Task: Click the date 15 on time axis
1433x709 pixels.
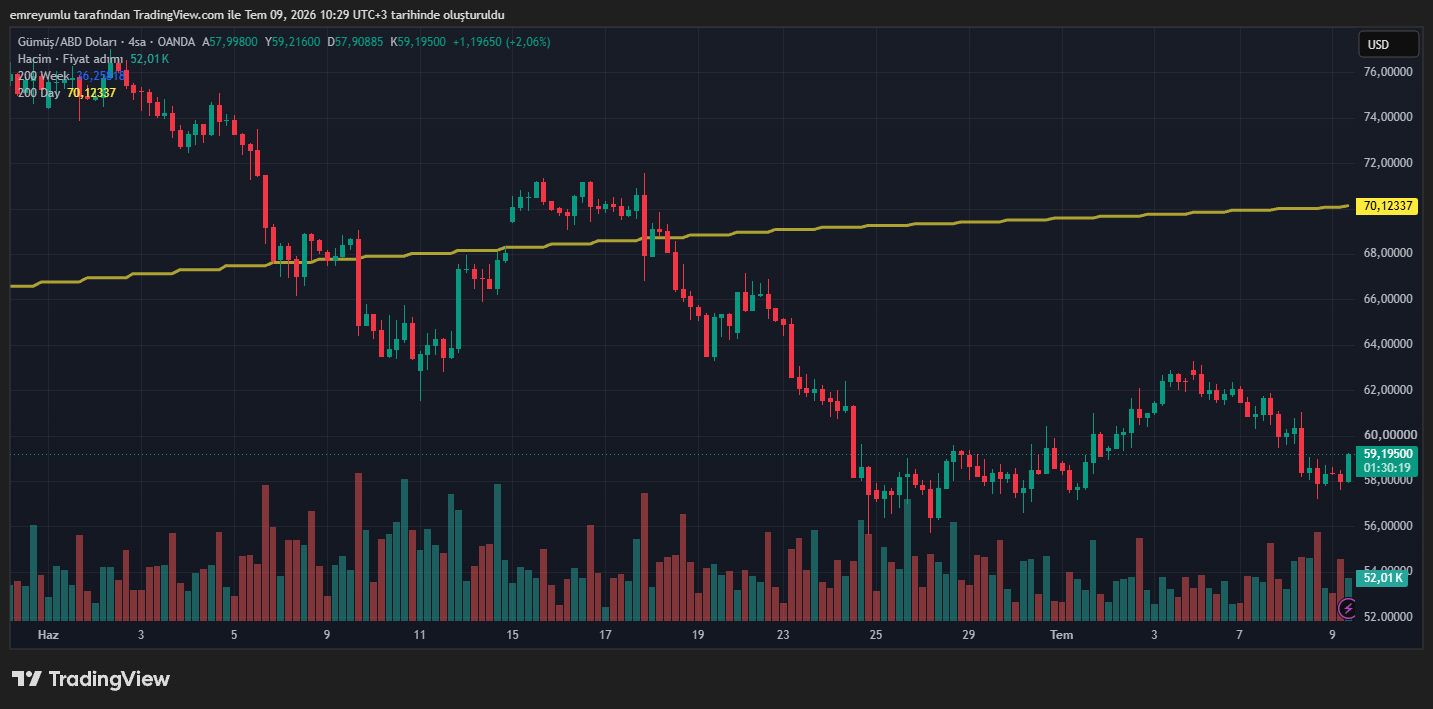Action: pos(512,635)
